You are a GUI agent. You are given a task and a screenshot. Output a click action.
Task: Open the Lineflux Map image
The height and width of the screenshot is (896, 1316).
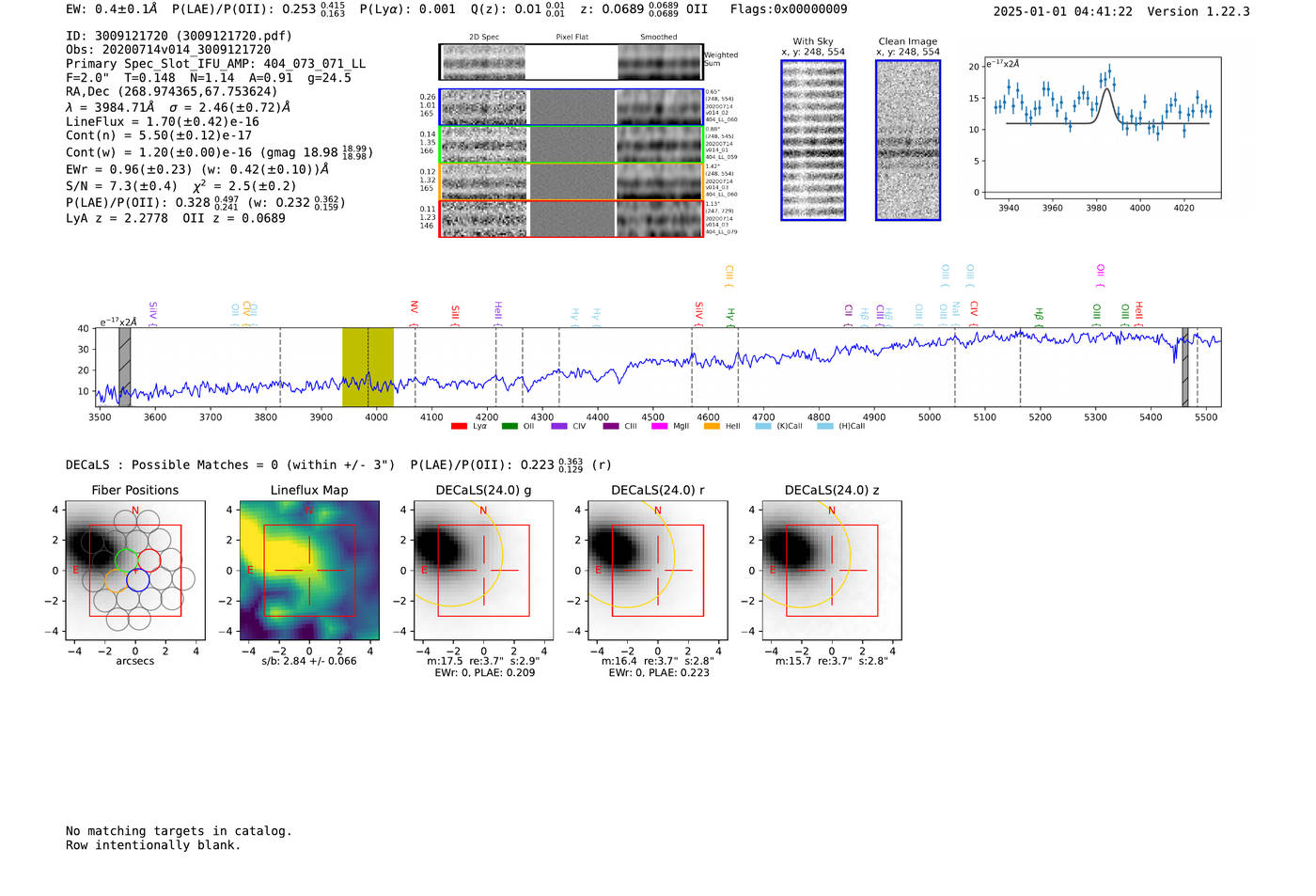pyautogui.click(x=309, y=570)
